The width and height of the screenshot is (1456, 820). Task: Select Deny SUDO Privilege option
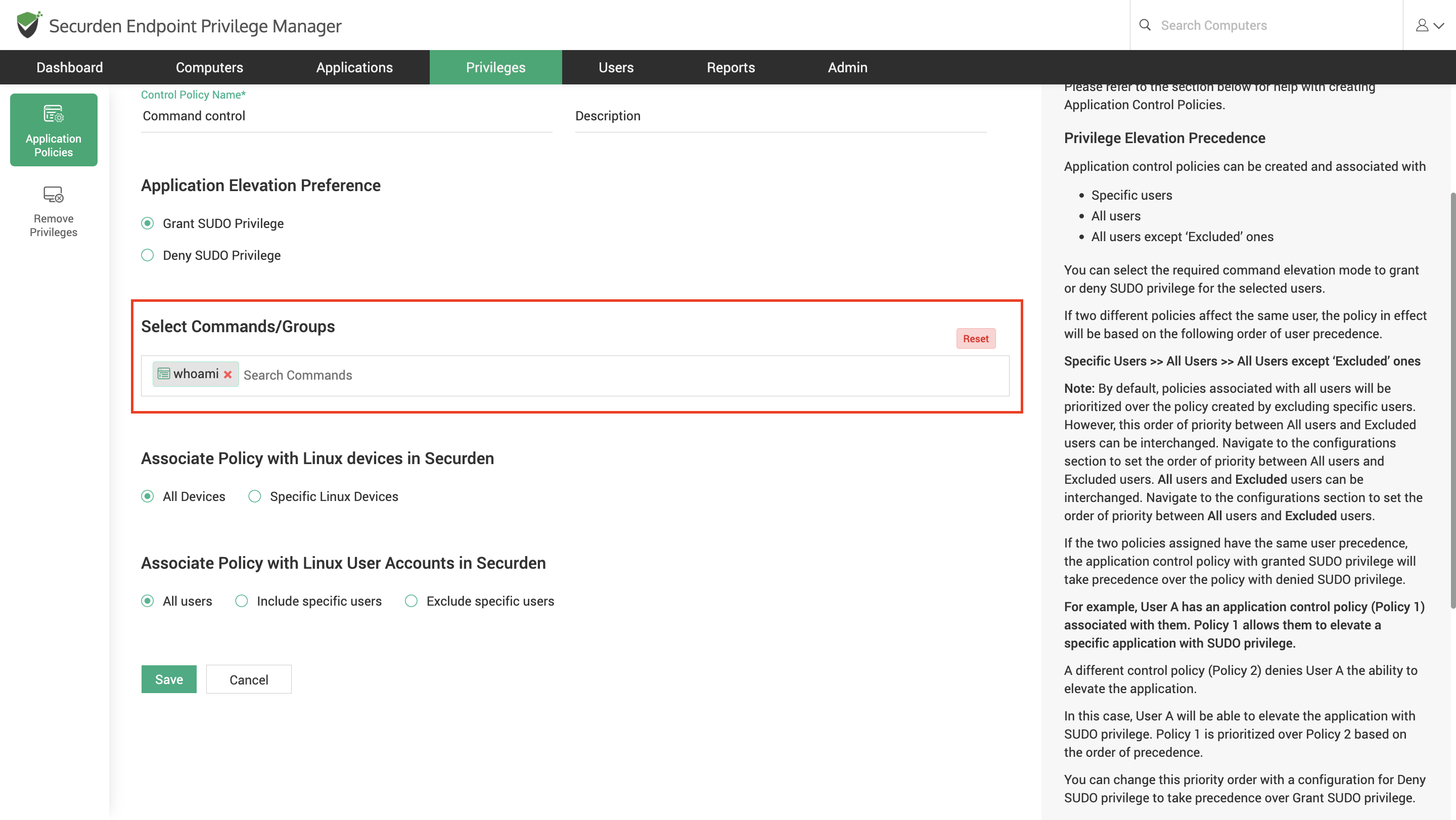pos(148,255)
